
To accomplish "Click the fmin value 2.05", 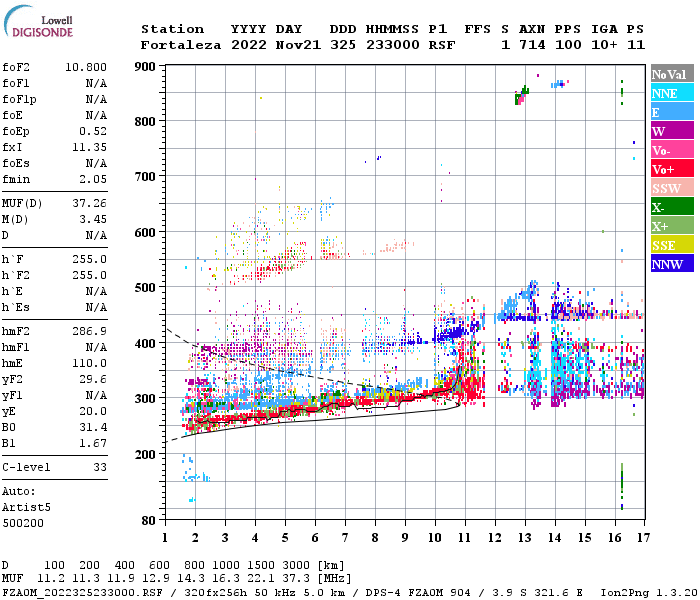I will coord(93,179).
